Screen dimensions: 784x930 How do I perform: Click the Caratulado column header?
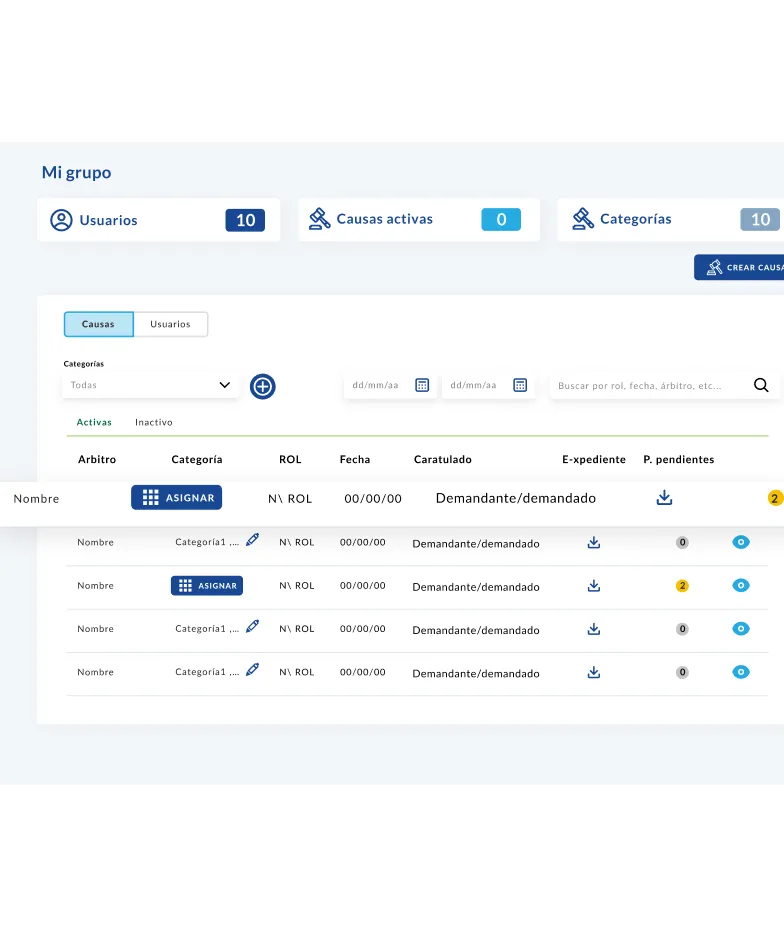pyautogui.click(x=443, y=460)
